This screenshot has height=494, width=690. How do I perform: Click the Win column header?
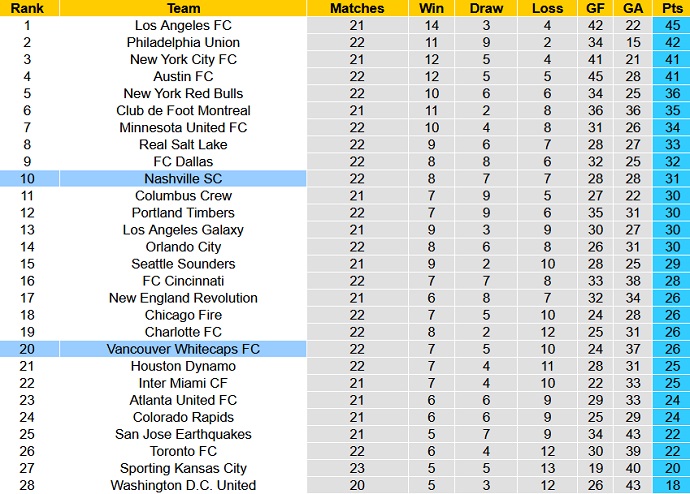point(432,8)
